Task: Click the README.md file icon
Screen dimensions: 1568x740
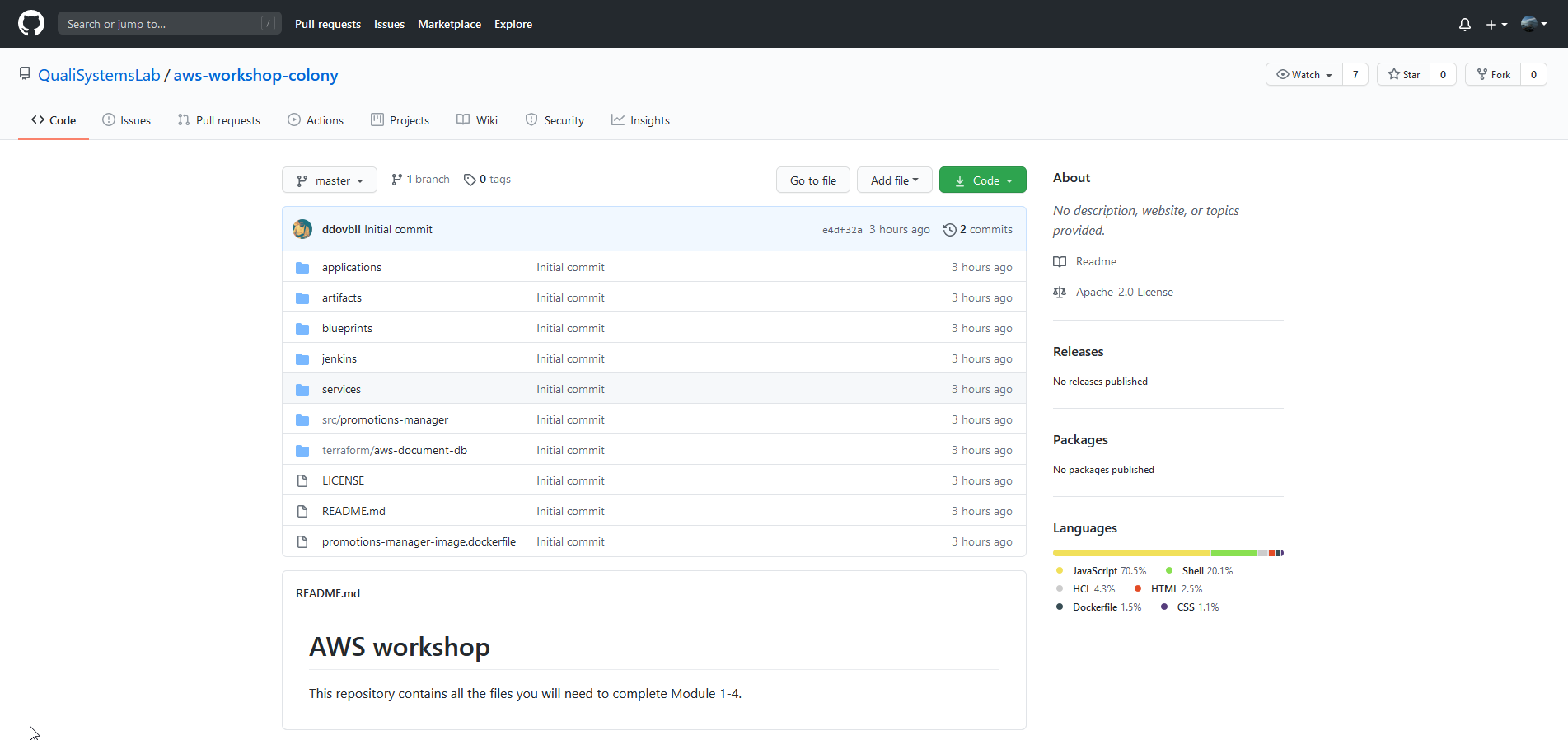Action: (302, 511)
